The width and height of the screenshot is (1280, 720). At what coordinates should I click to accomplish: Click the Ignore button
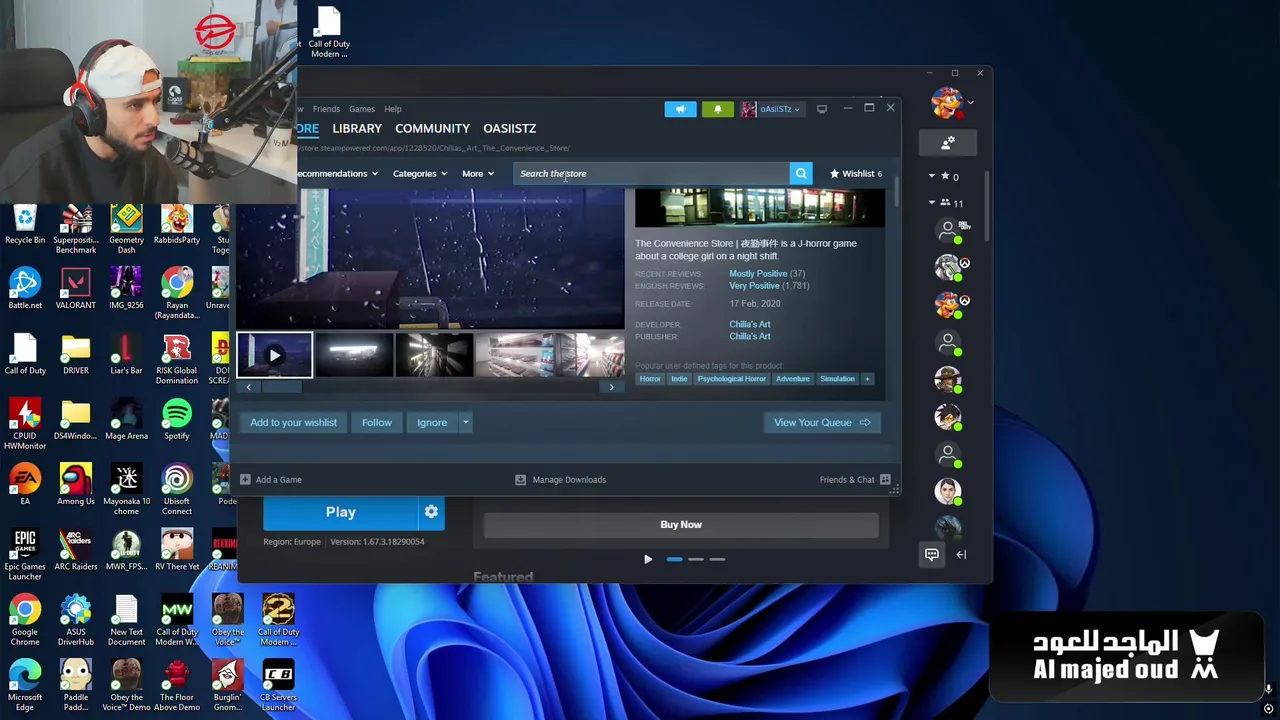pos(432,423)
